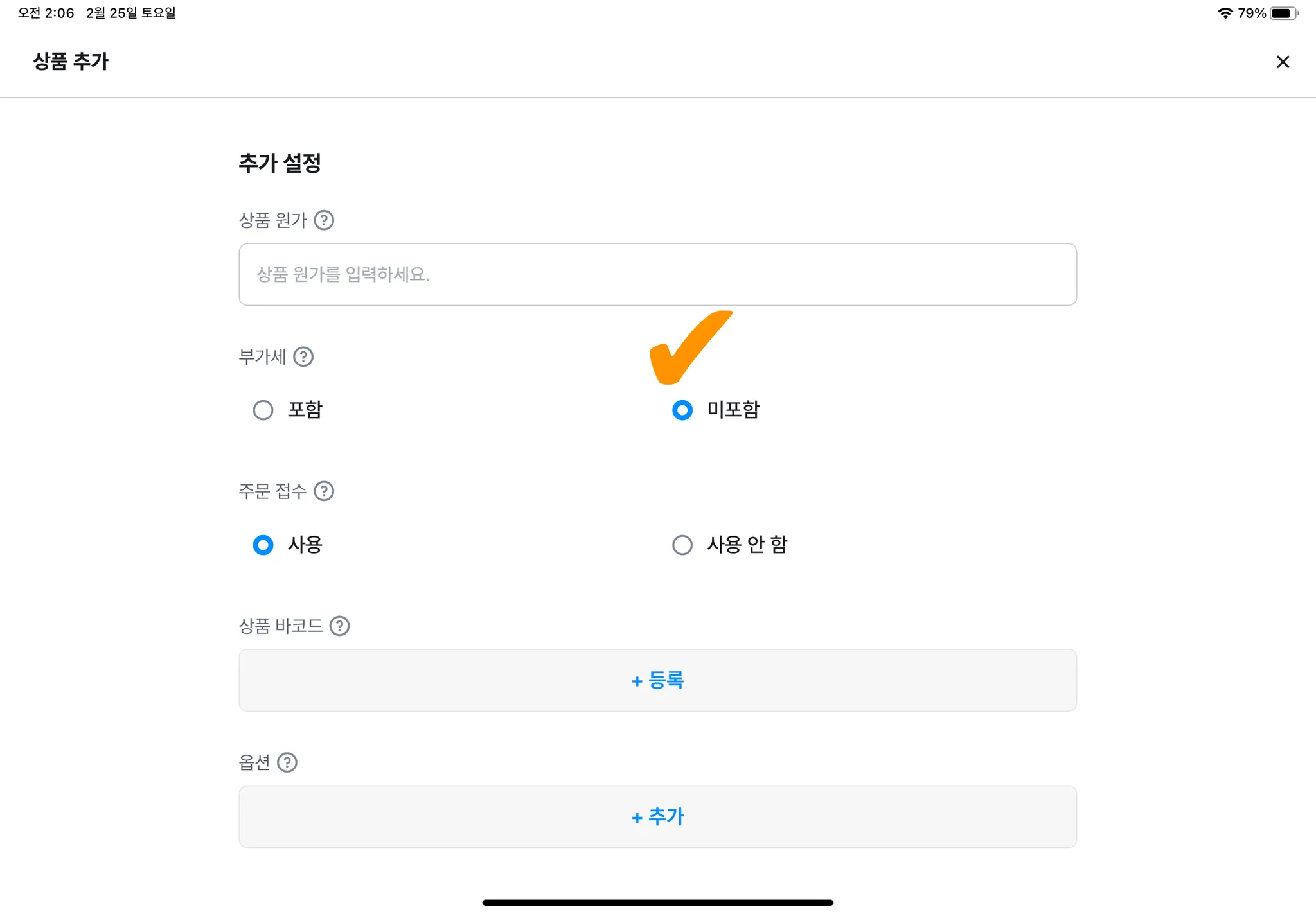Tap the battery status icon

point(1283,13)
